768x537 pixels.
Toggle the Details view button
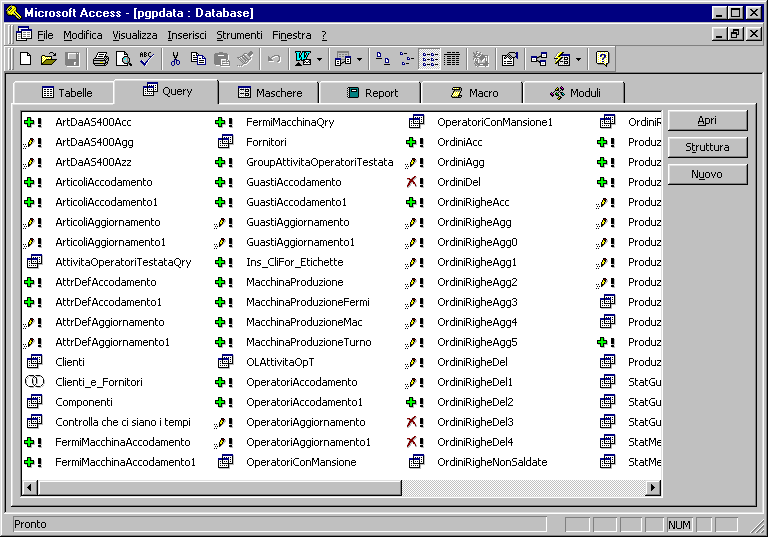pyautogui.click(x=452, y=59)
